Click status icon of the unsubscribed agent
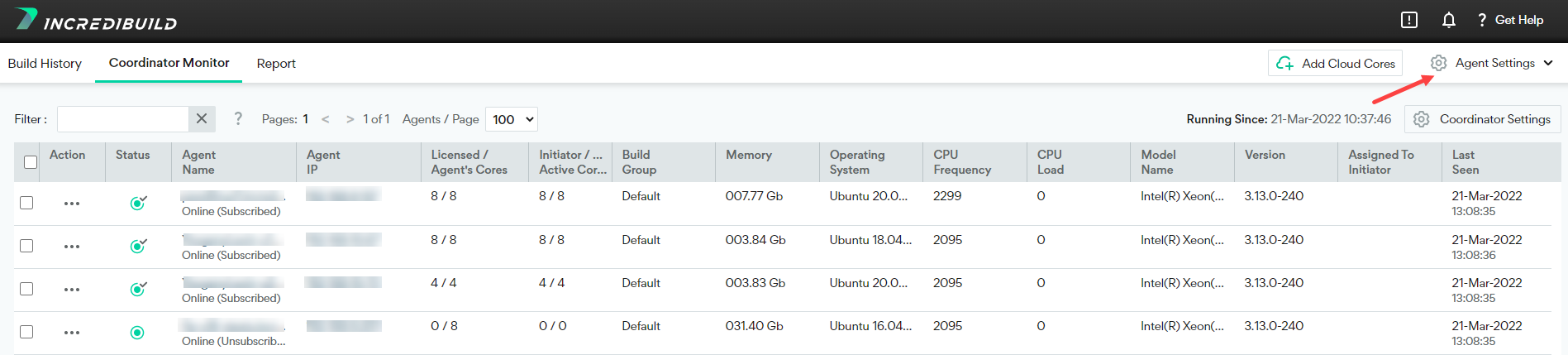 tap(137, 333)
